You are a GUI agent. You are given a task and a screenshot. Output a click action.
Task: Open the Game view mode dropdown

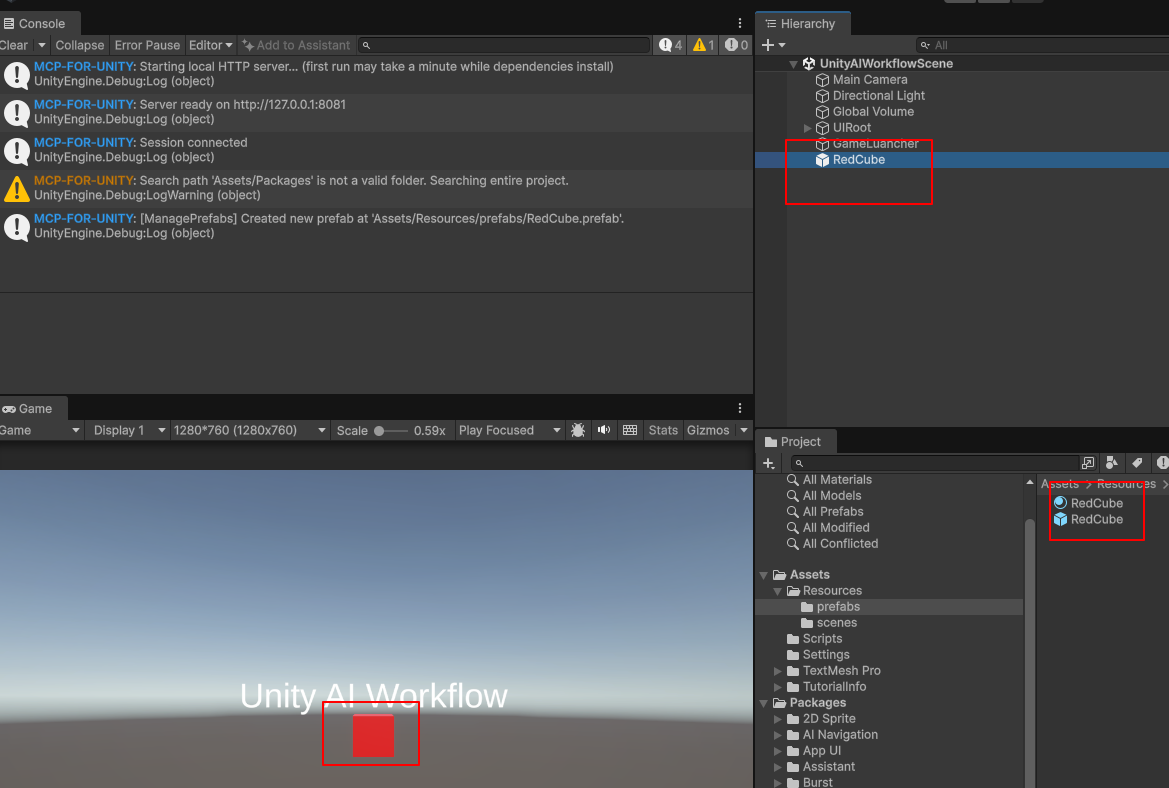pyautogui.click(x=40, y=430)
